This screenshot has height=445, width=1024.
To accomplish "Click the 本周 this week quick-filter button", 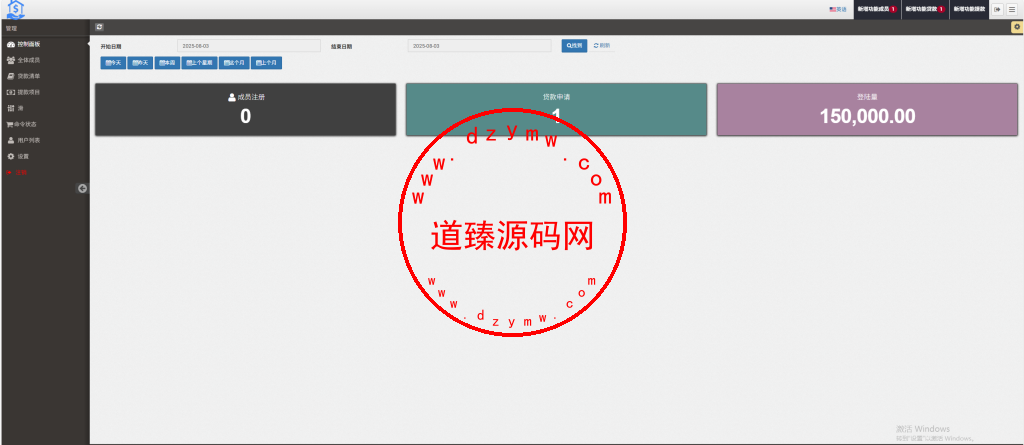I will (x=167, y=63).
